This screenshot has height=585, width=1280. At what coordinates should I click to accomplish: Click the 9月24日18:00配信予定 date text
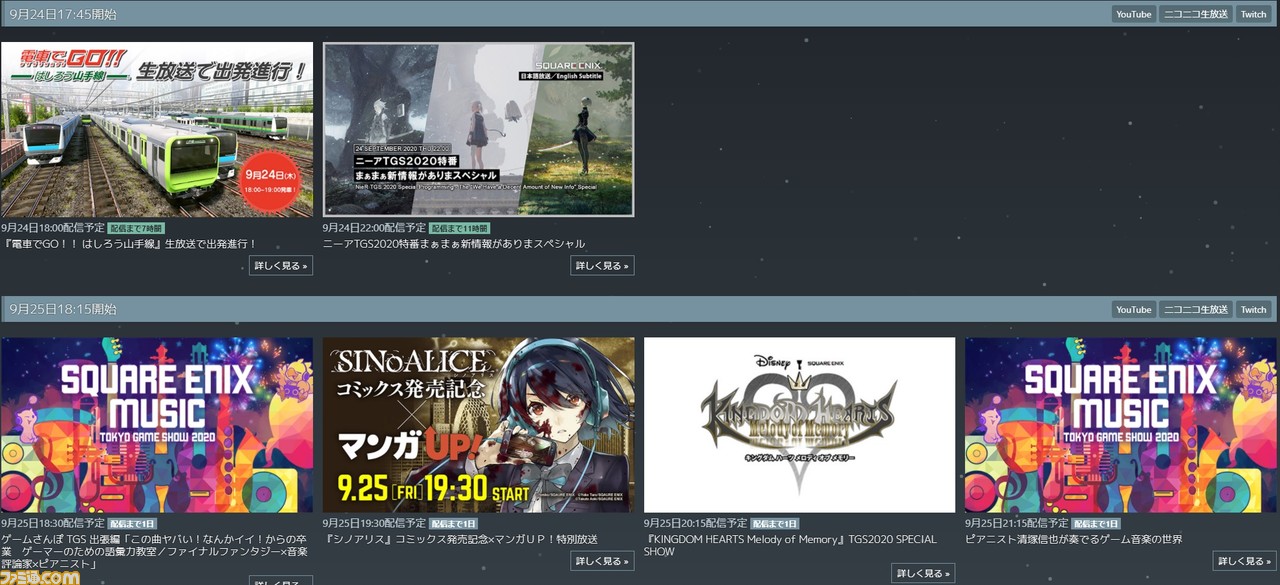(x=52, y=228)
